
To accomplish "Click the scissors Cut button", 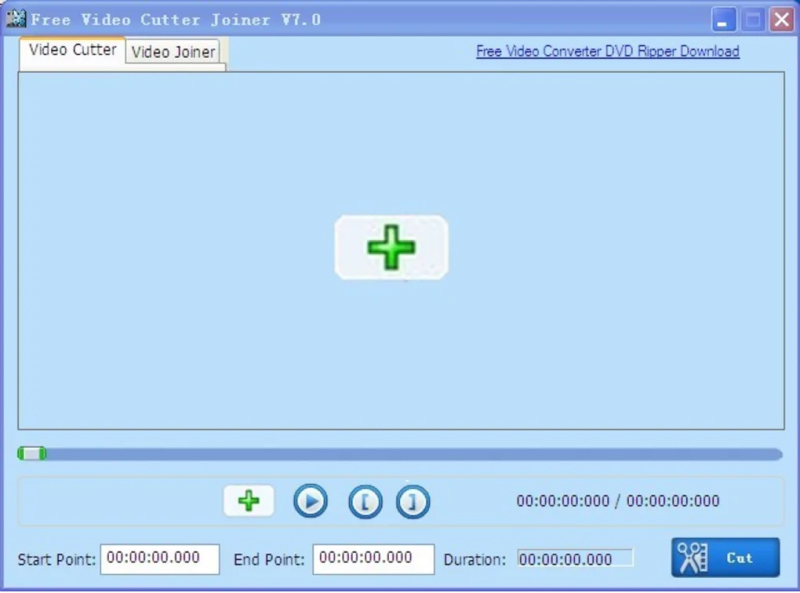I will [x=726, y=557].
